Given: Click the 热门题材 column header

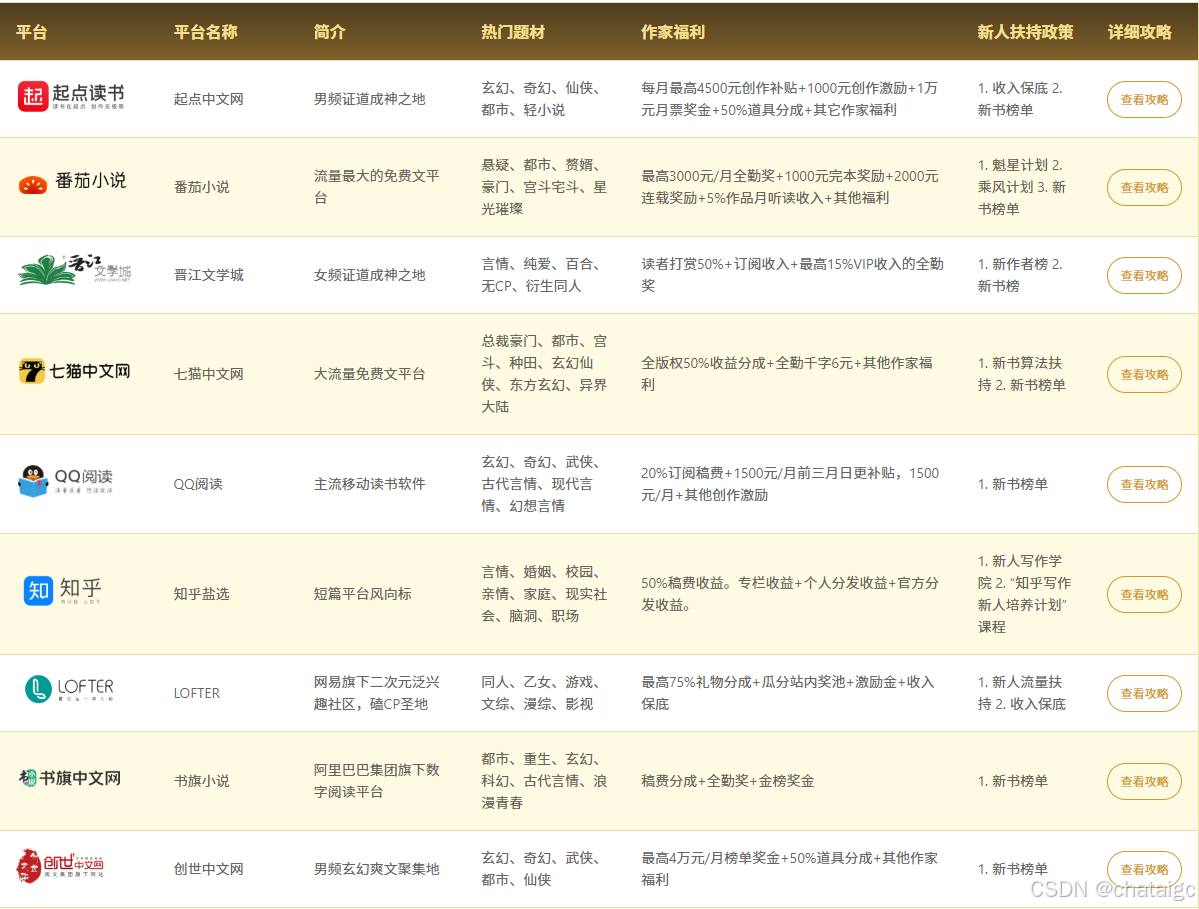Looking at the screenshot, I should (513, 32).
